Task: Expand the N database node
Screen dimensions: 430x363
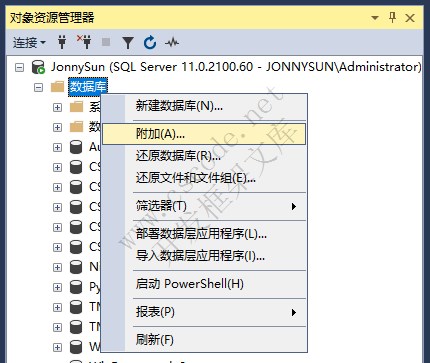Action: point(57,268)
